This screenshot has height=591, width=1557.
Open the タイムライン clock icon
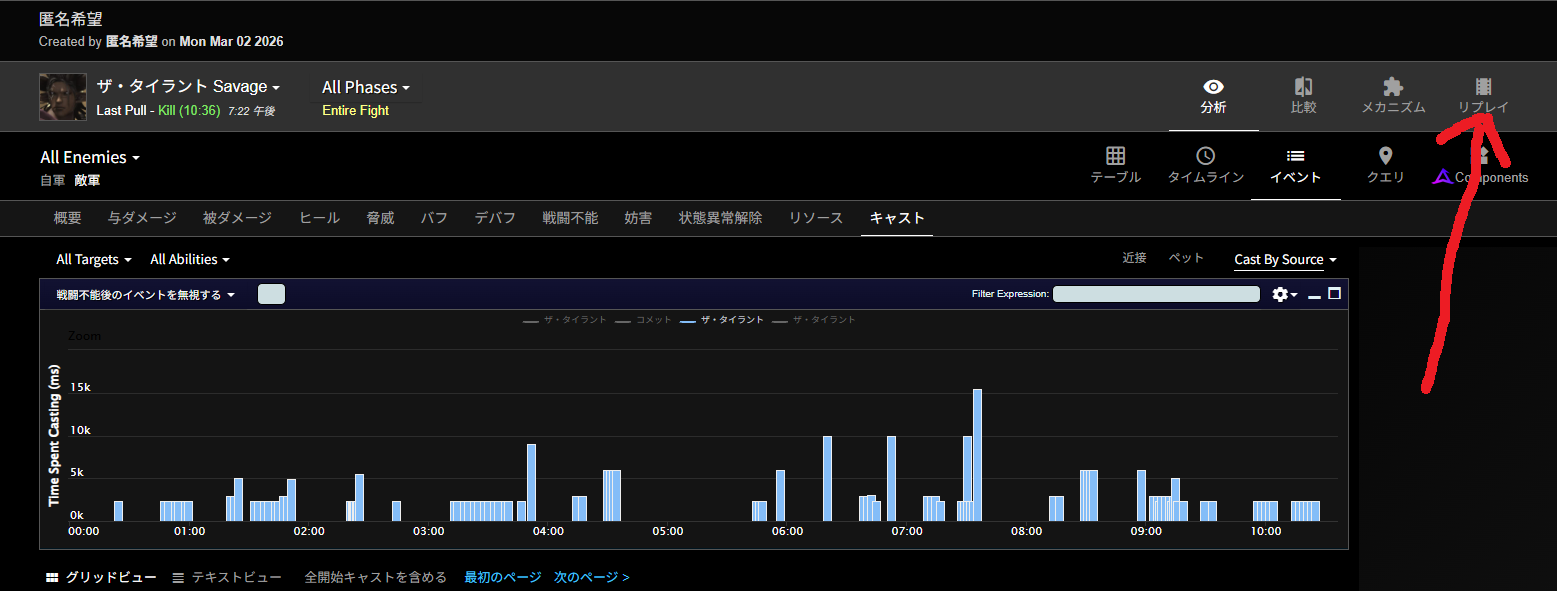1205,165
